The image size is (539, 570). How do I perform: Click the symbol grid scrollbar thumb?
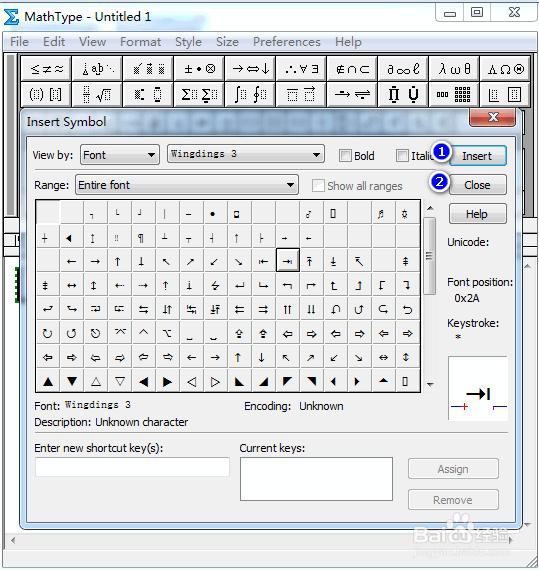pos(430,256)
